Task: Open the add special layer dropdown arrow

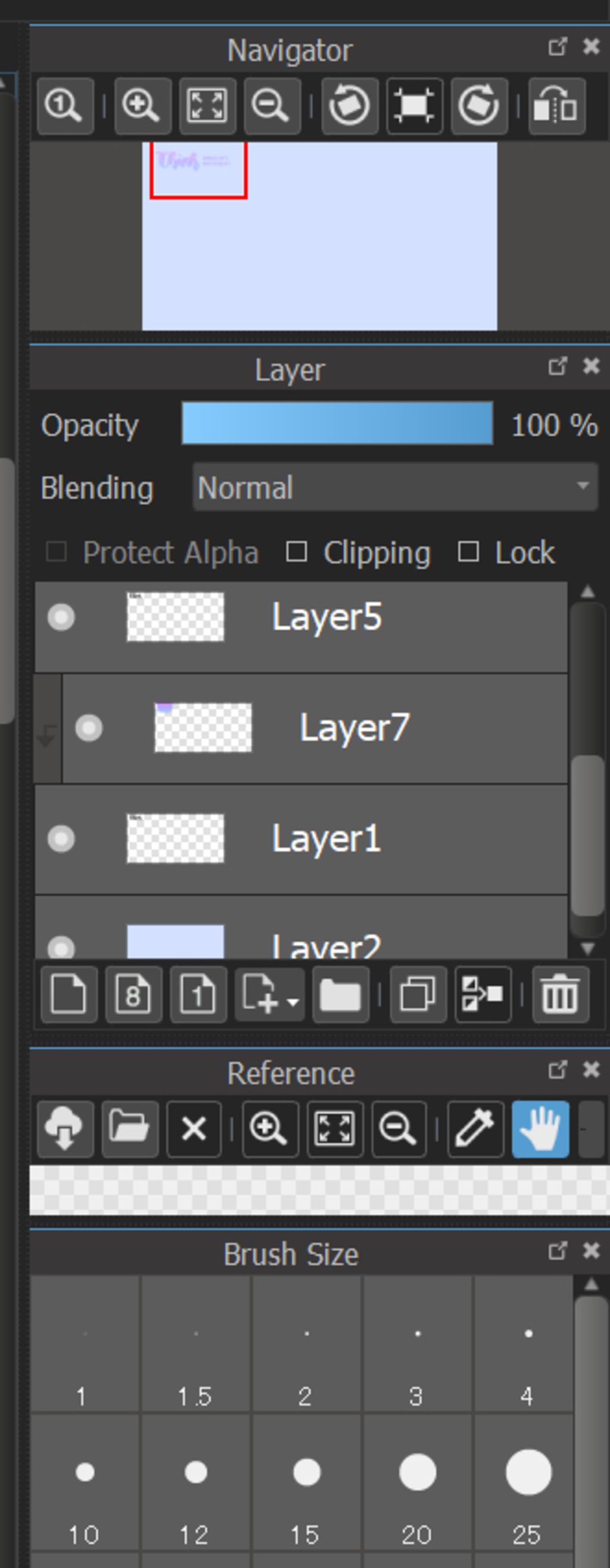Action: (293, 1002)
